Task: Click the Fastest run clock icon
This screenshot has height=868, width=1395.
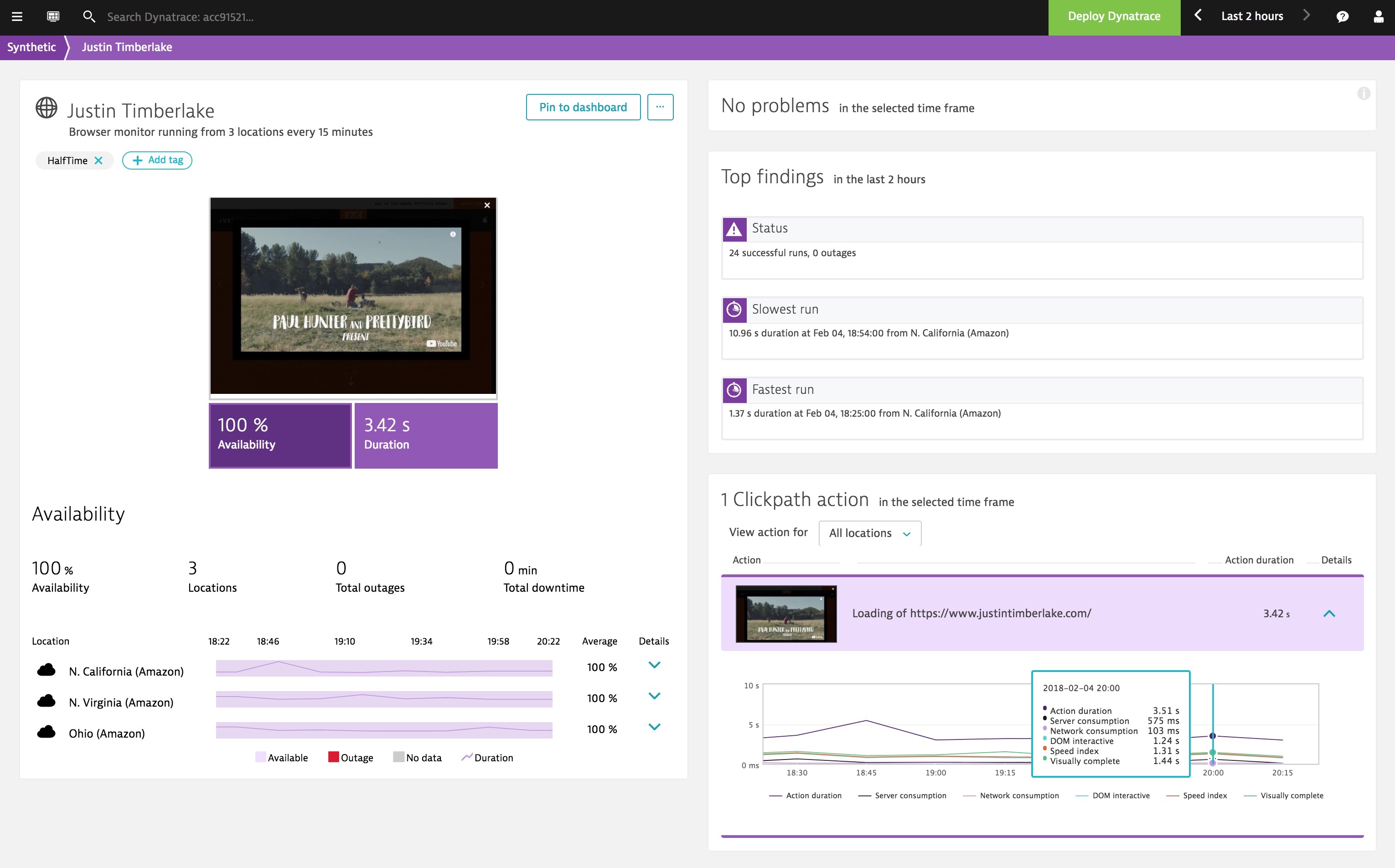Action: click(x=734, y=390)
